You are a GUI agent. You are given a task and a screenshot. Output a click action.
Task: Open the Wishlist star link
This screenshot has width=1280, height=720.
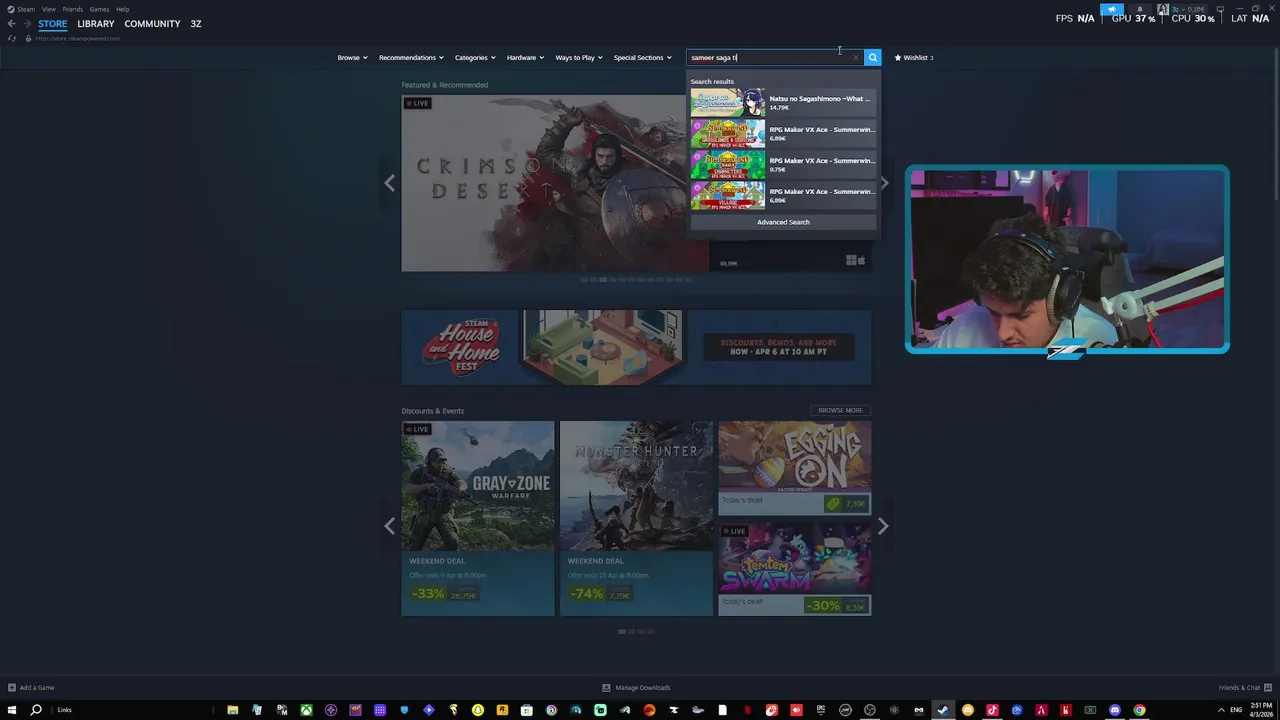pos(913,58)
